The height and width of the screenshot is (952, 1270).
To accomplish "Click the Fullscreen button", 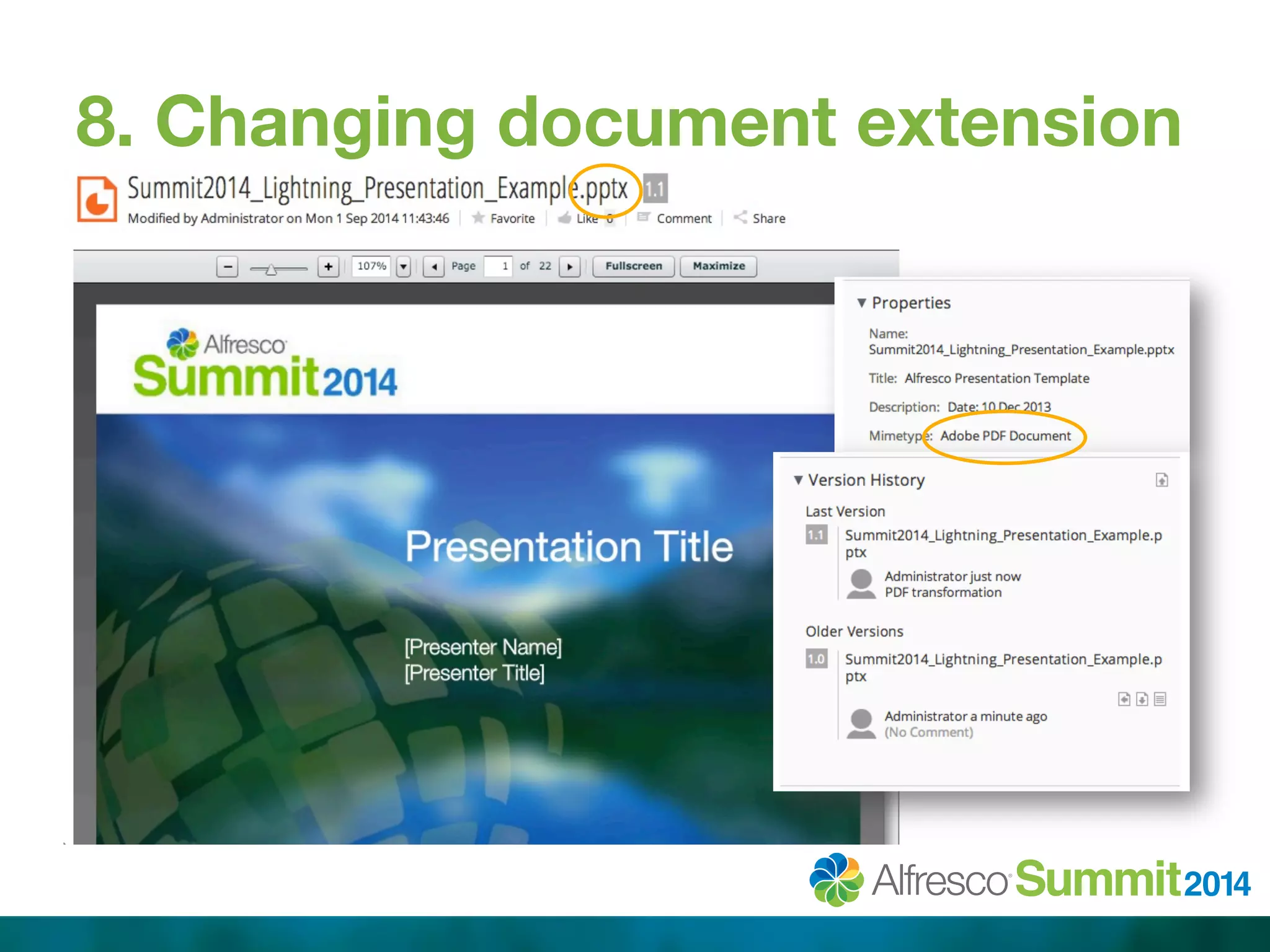I will (634, 266).
